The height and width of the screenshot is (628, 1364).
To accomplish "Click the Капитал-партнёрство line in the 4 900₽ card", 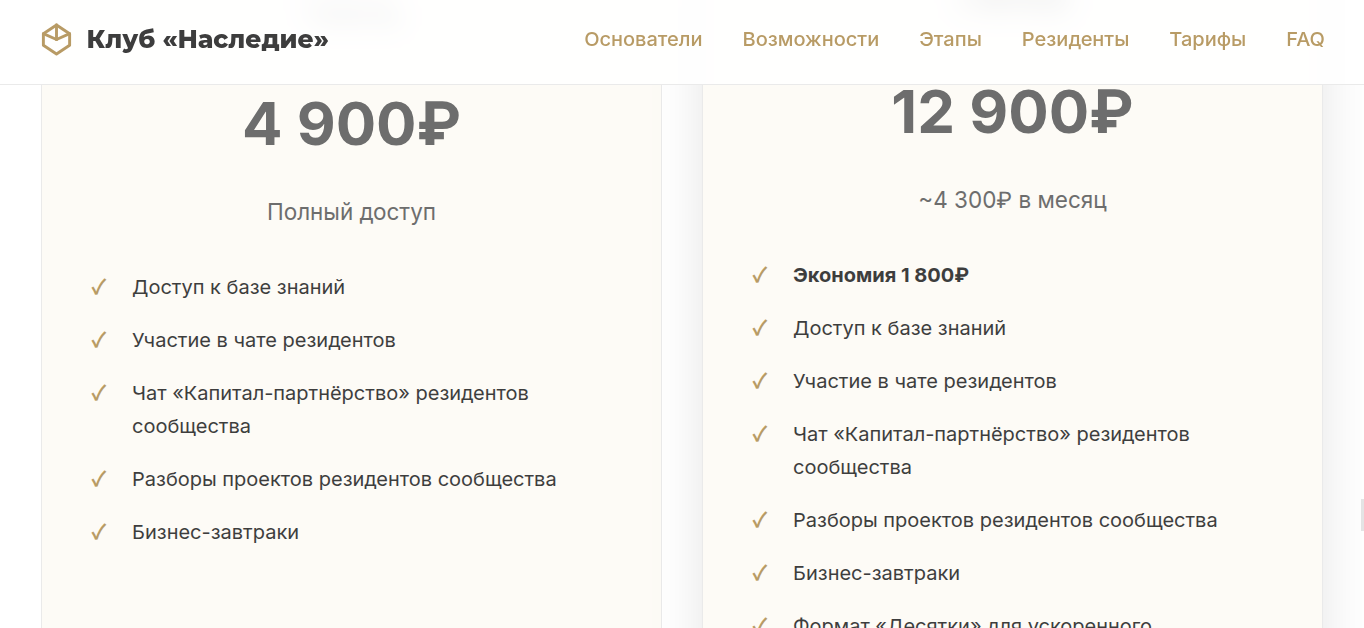I will tap(330, 410).
